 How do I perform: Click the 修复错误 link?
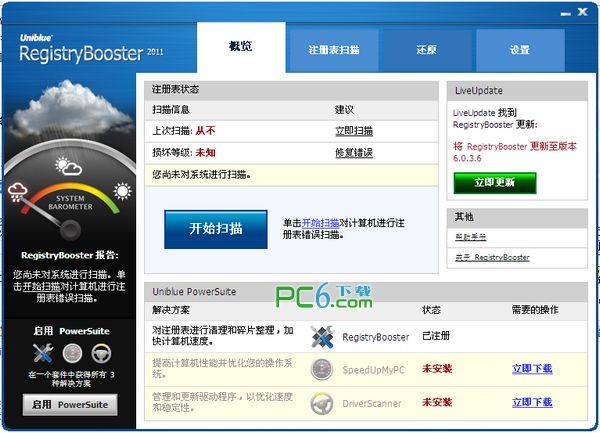[354, 153]
